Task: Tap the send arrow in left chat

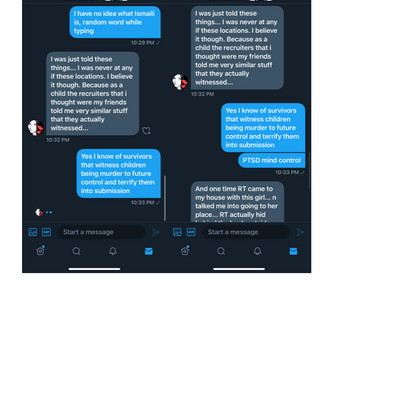Action: 156,232
